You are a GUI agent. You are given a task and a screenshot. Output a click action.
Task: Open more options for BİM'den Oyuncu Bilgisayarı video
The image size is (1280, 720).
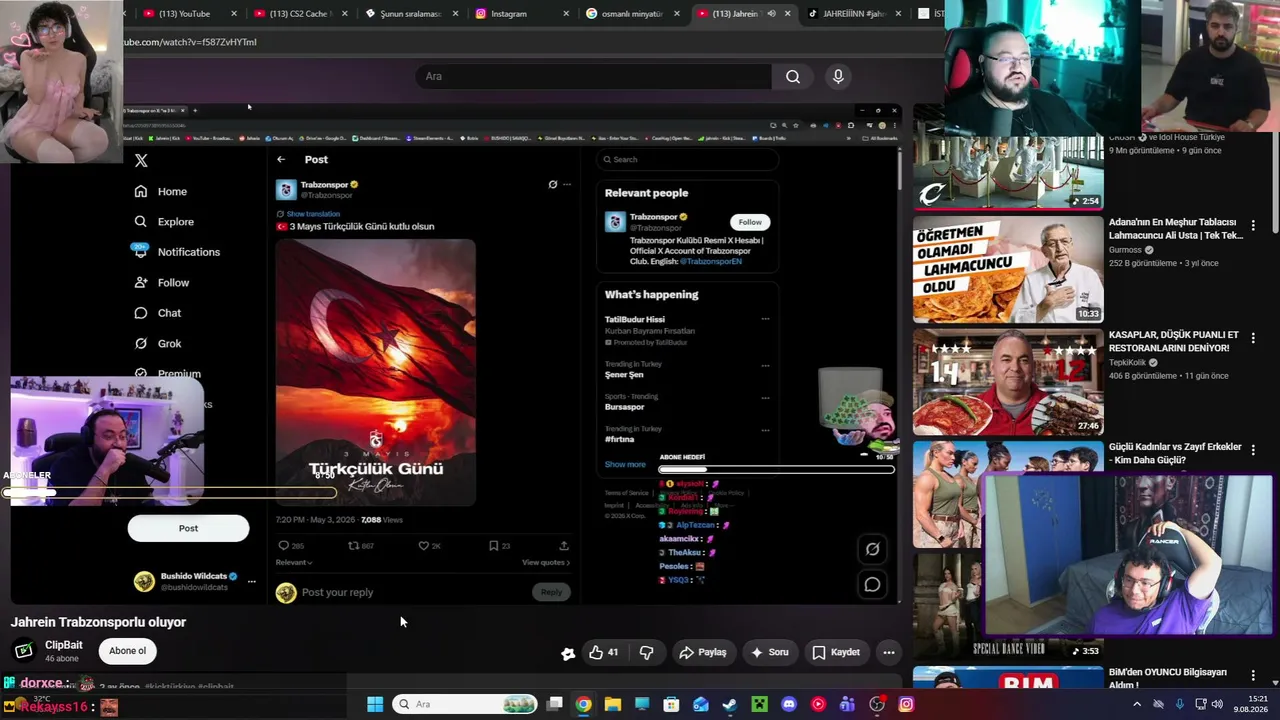tap(1253, 676)
